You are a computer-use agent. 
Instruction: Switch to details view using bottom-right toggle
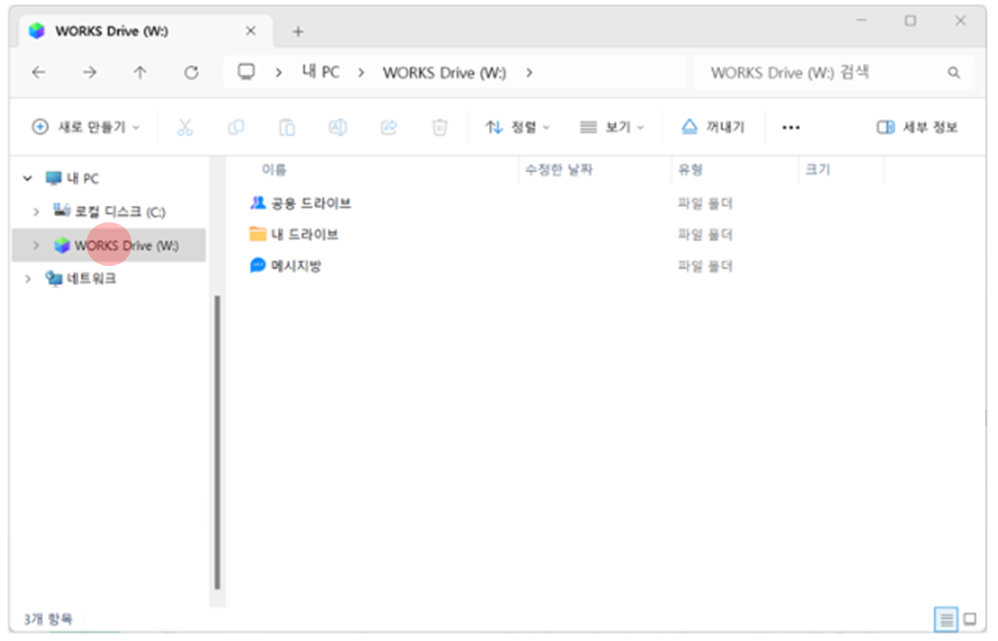[945, 619]
